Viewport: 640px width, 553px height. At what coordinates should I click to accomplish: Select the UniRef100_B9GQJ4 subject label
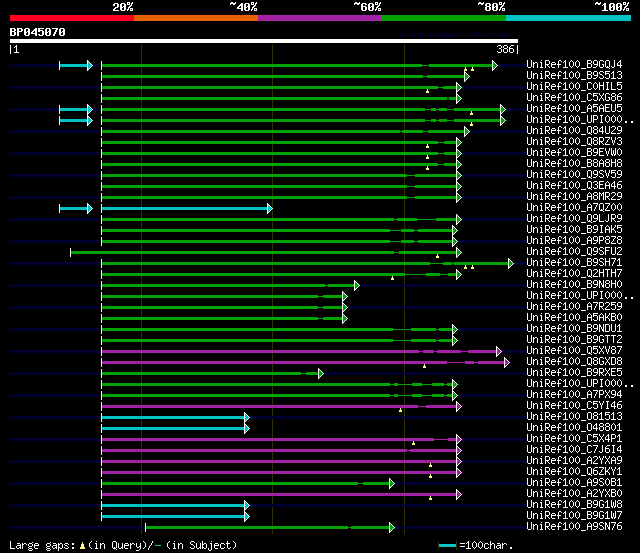(x=574, y=64)
